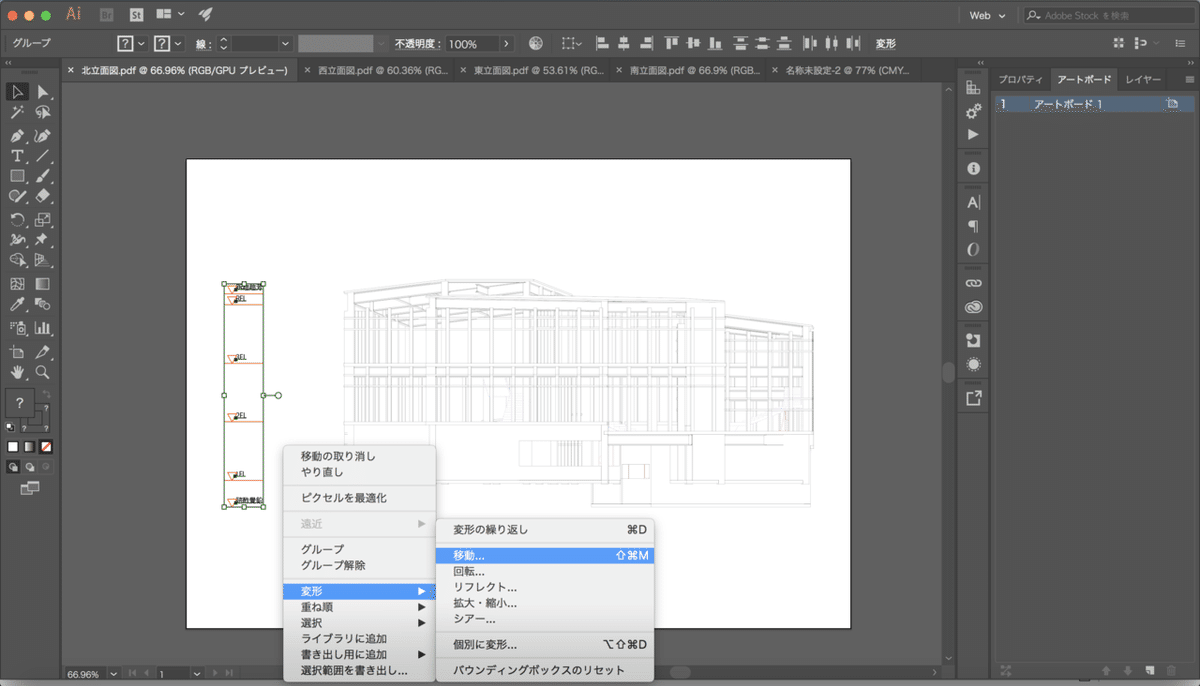Open the zoom level dropdown at bottom
1200x686 pixels.
pos(112,674)
